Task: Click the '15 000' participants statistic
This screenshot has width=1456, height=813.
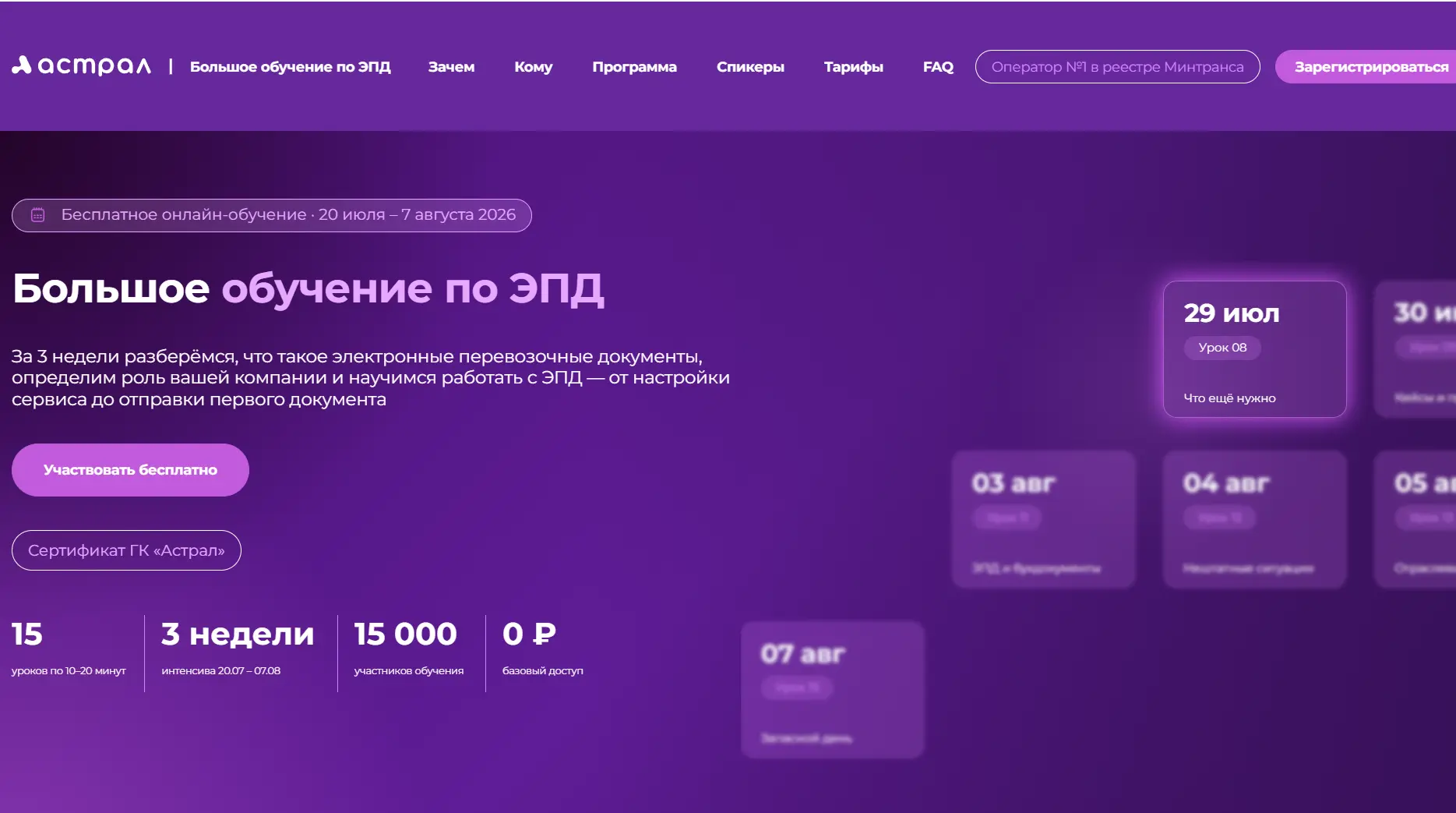Action: click(x=405, y=634)
